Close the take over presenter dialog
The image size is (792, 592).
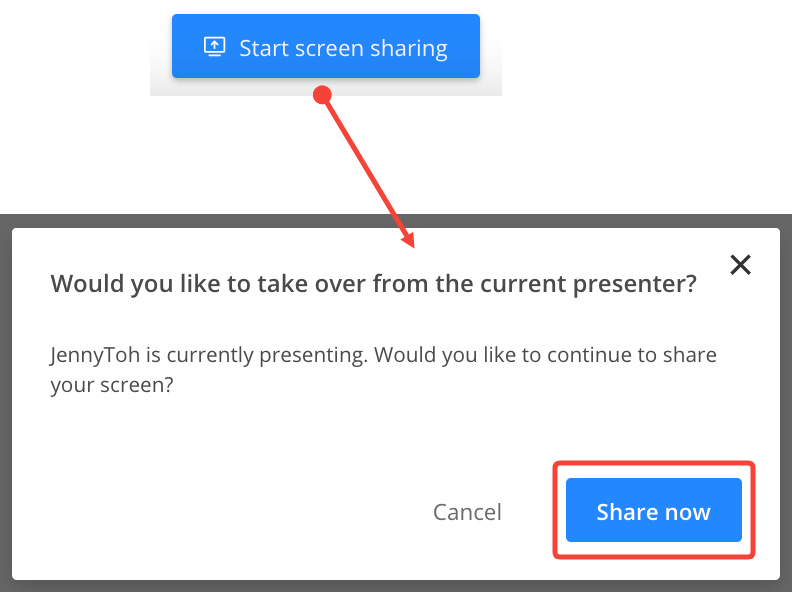coord(740,265)
